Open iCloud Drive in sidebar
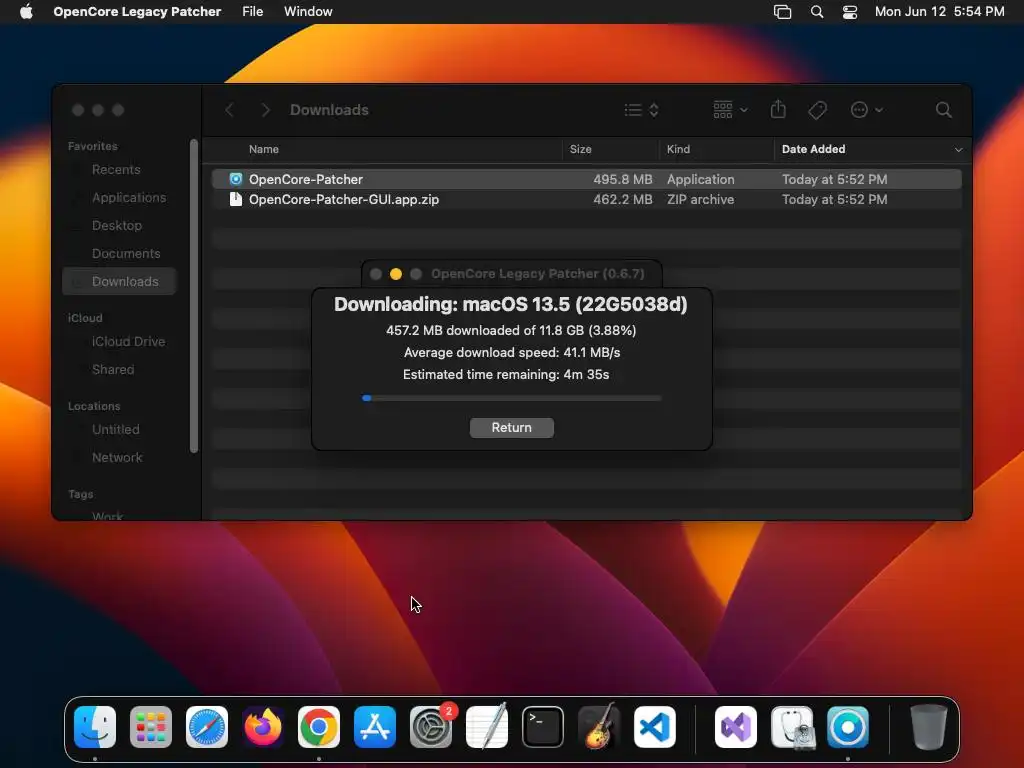The width and height of the screenshot is (1024, 768). [128, 342]
